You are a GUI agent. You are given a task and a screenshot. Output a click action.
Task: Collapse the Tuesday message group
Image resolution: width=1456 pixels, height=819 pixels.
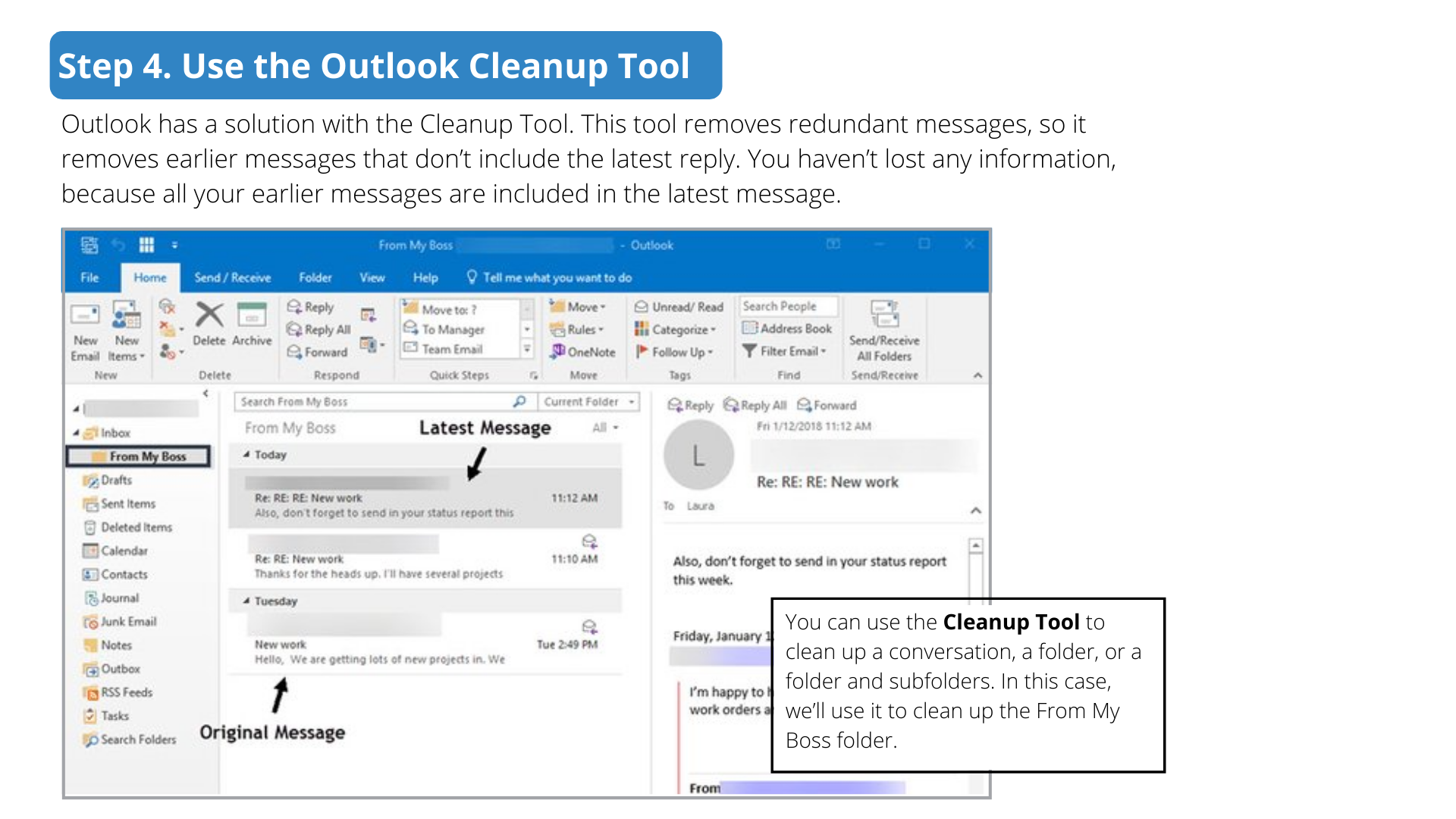tap(246, 601)
